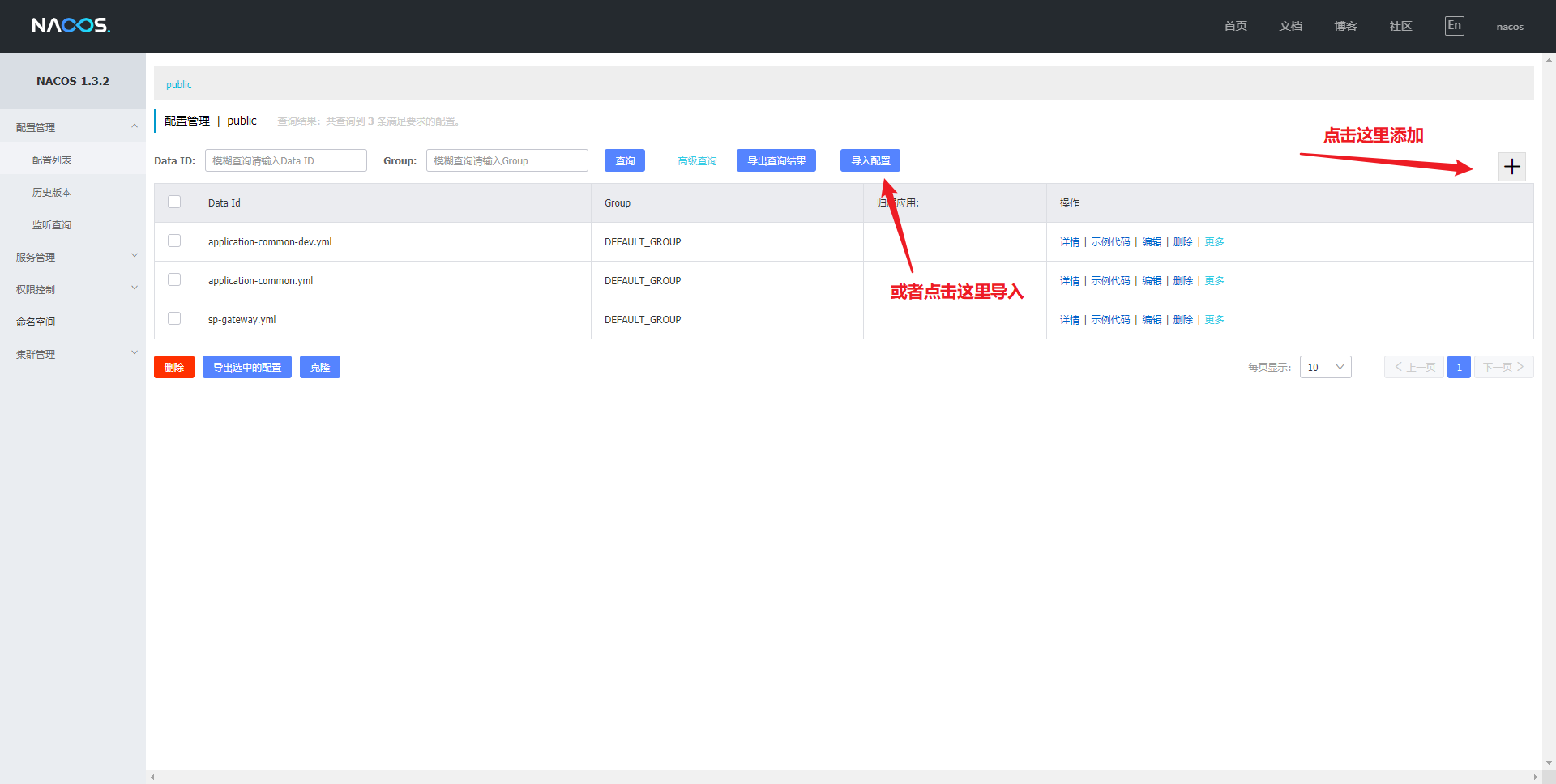Screen dimensions: 1556x784
Task: Click the plus icon to add config
Action: point(1511,167)
